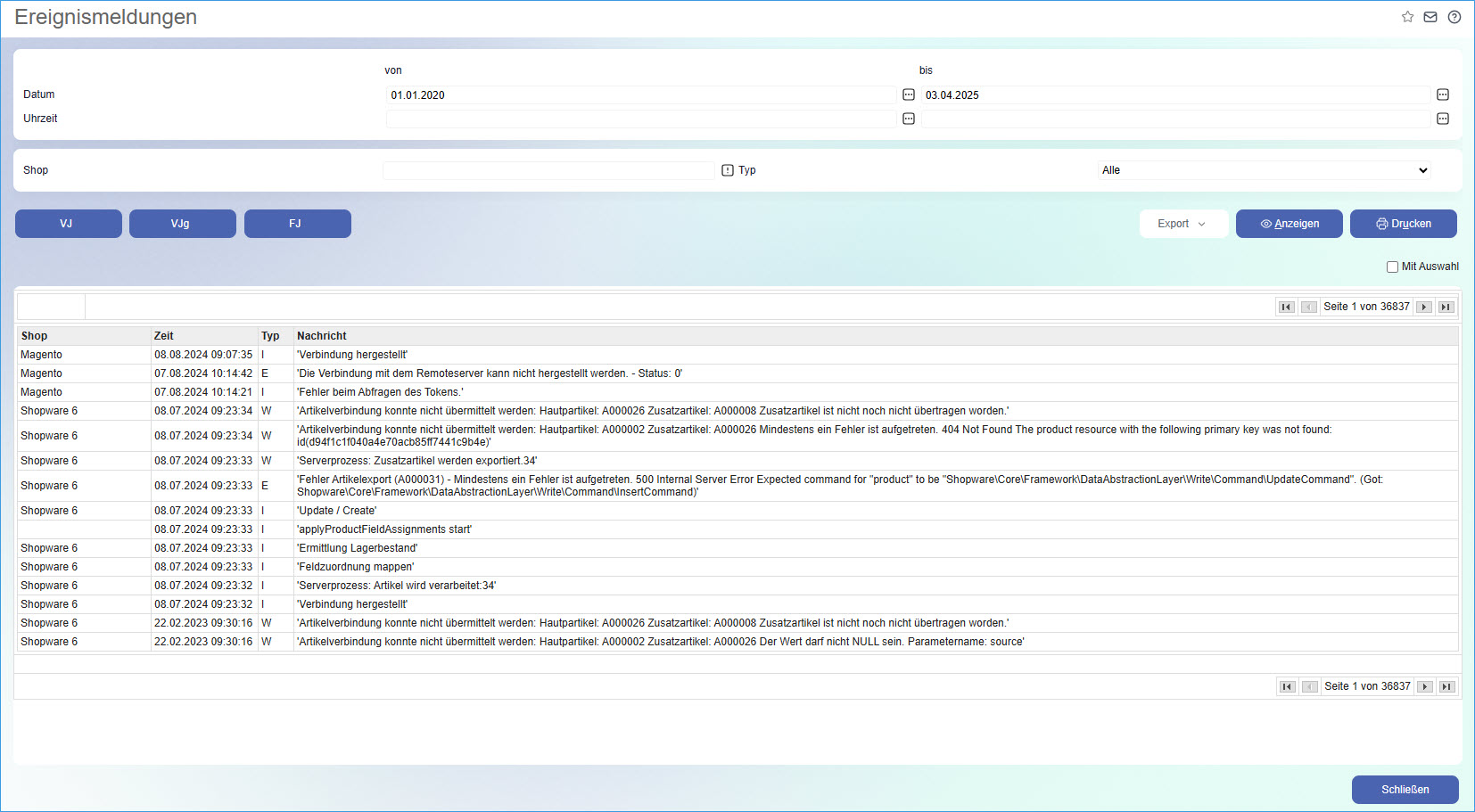Go to next page in bottom pager
This screenshot has width=1475, height=812.
[x=1425, y=686]
